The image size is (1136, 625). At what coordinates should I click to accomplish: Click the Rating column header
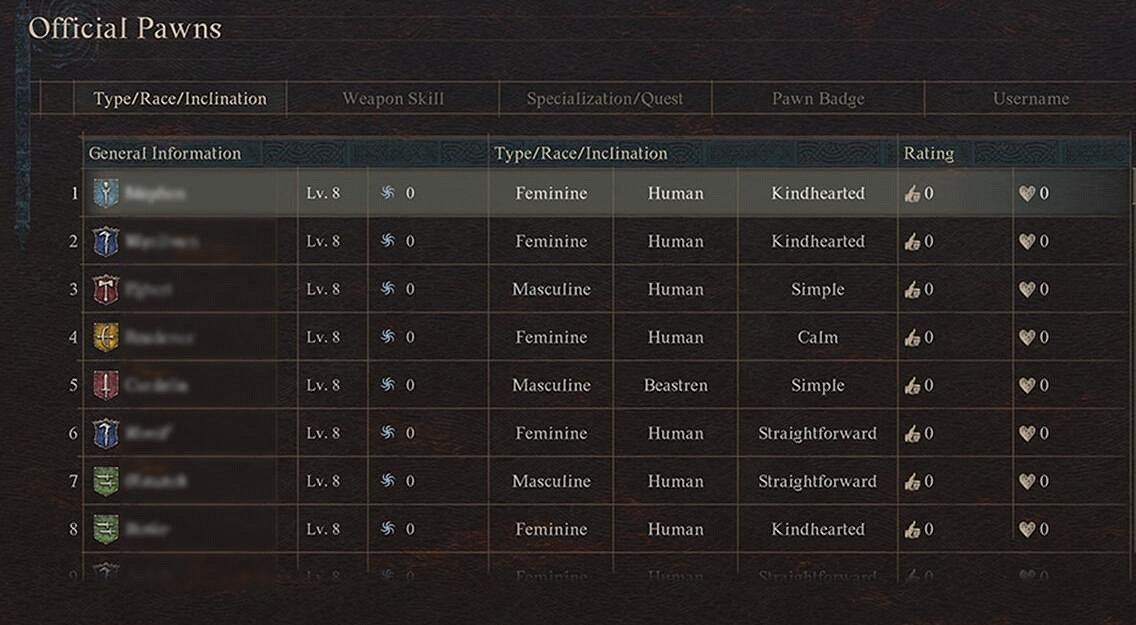click(x=929, y=153)
